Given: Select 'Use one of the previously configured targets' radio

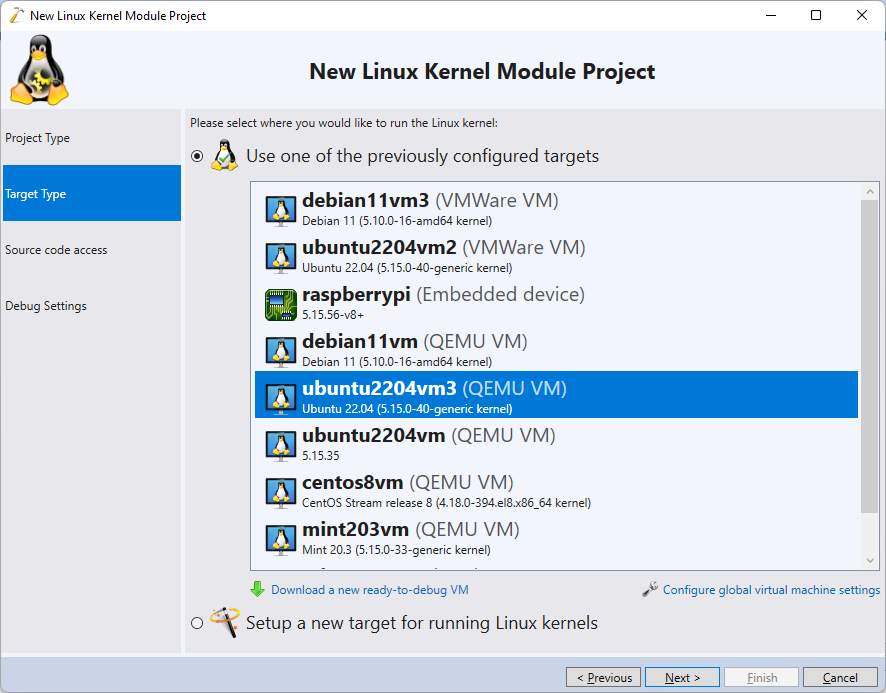Looking at the screenshot, I should 197,156.
